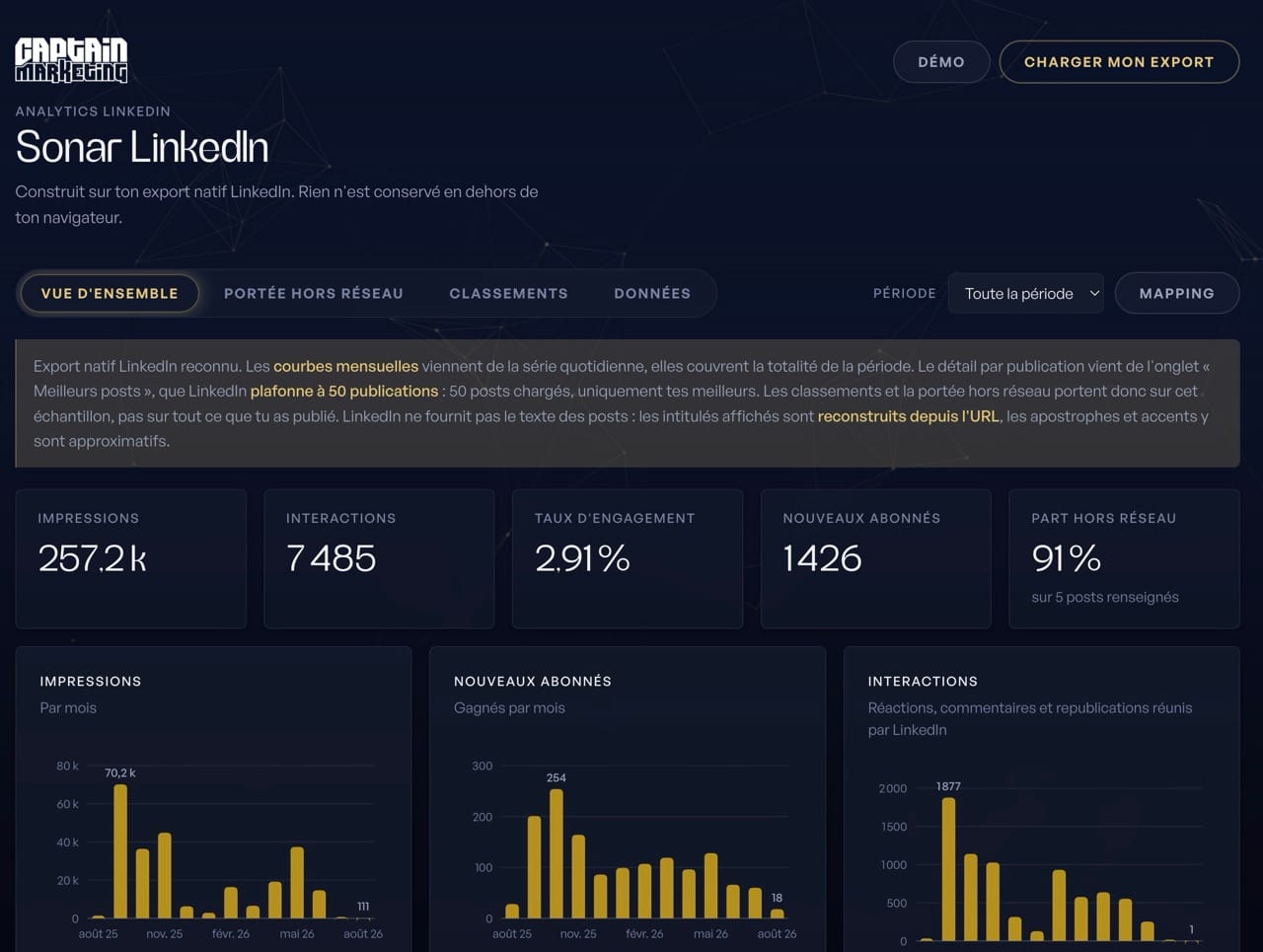Select the DONNÉES tab

click(652, 293)
